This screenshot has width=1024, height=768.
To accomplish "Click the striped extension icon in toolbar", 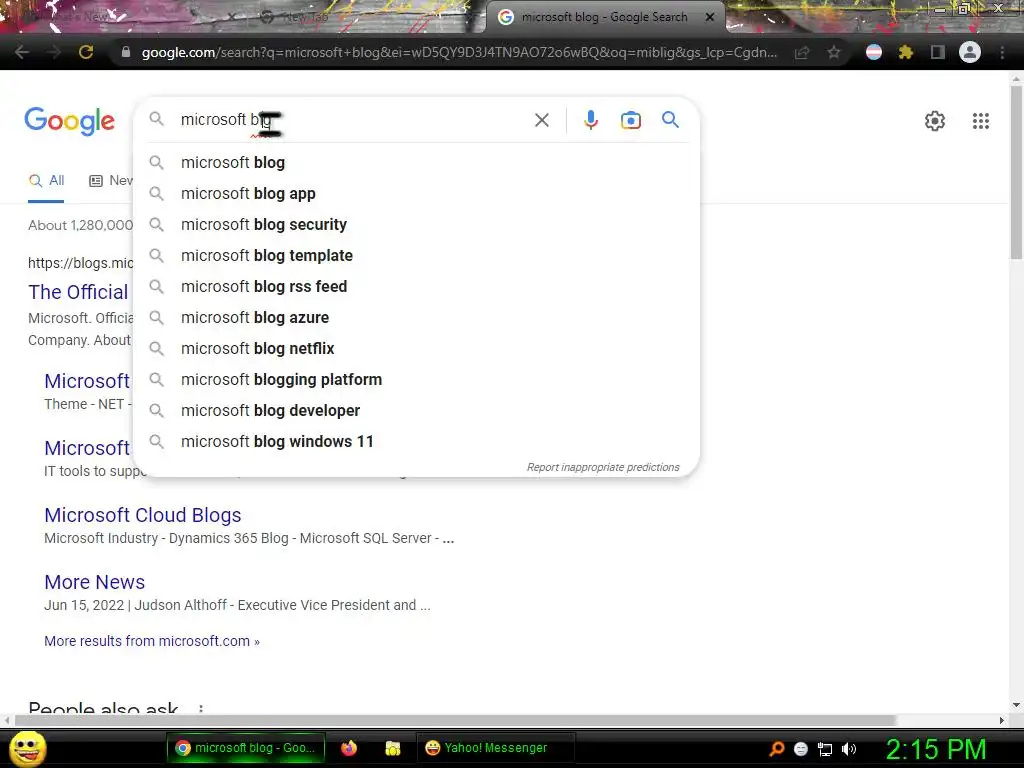I will click(874, 52).
